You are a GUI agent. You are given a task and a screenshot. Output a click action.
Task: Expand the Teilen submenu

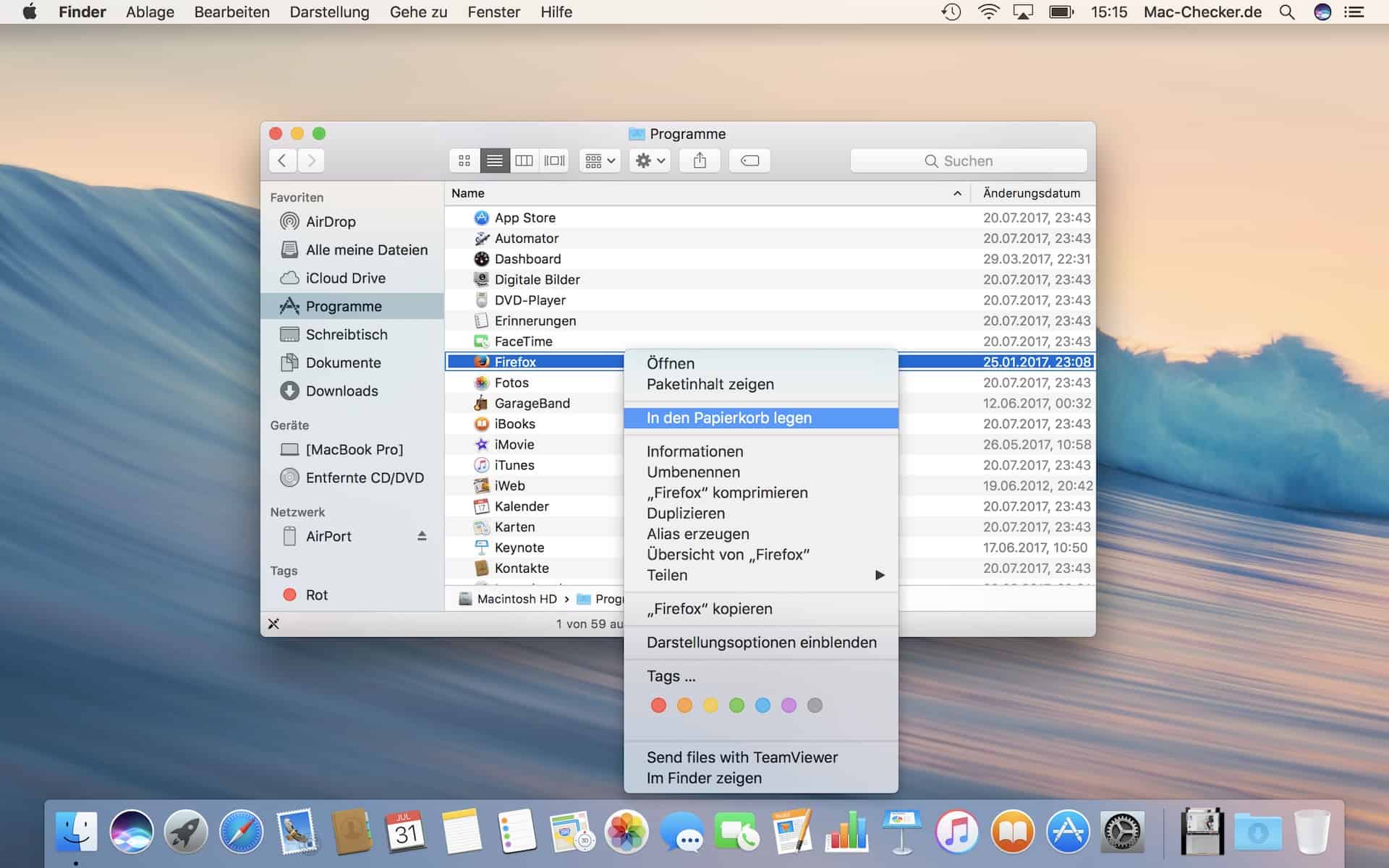click(x=761, y=575)
